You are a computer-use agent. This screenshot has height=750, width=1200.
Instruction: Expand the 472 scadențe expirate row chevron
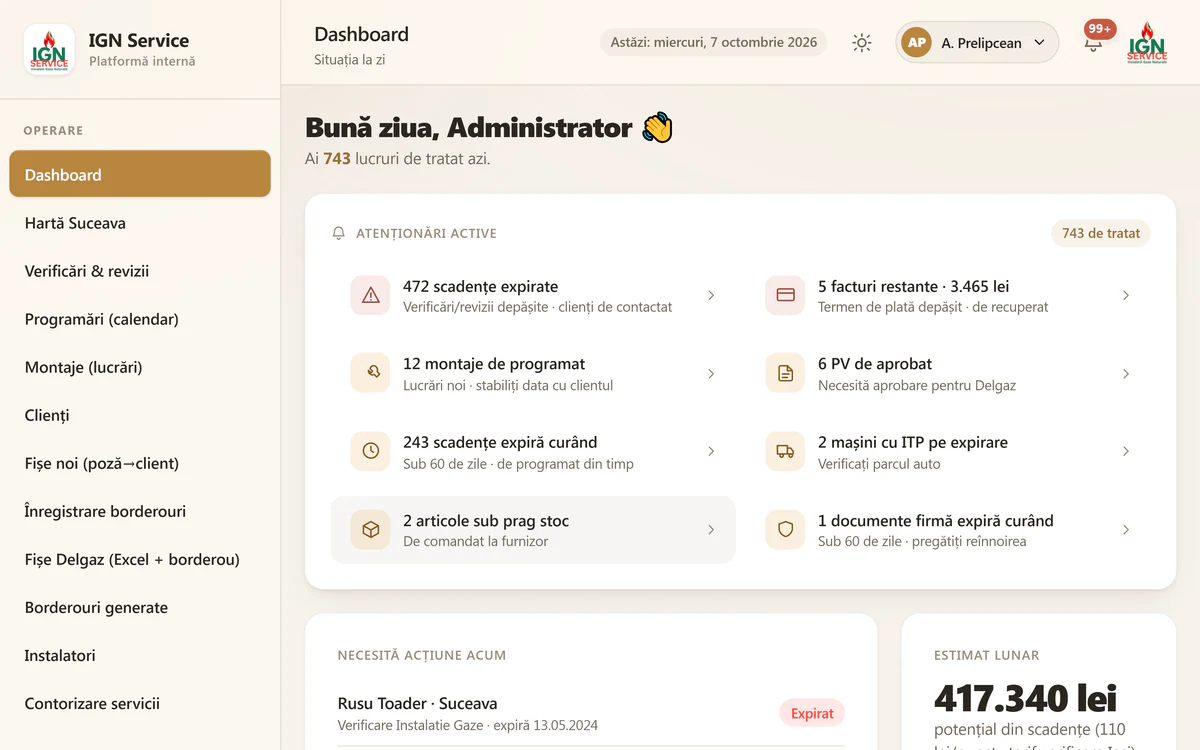(711, 295)
